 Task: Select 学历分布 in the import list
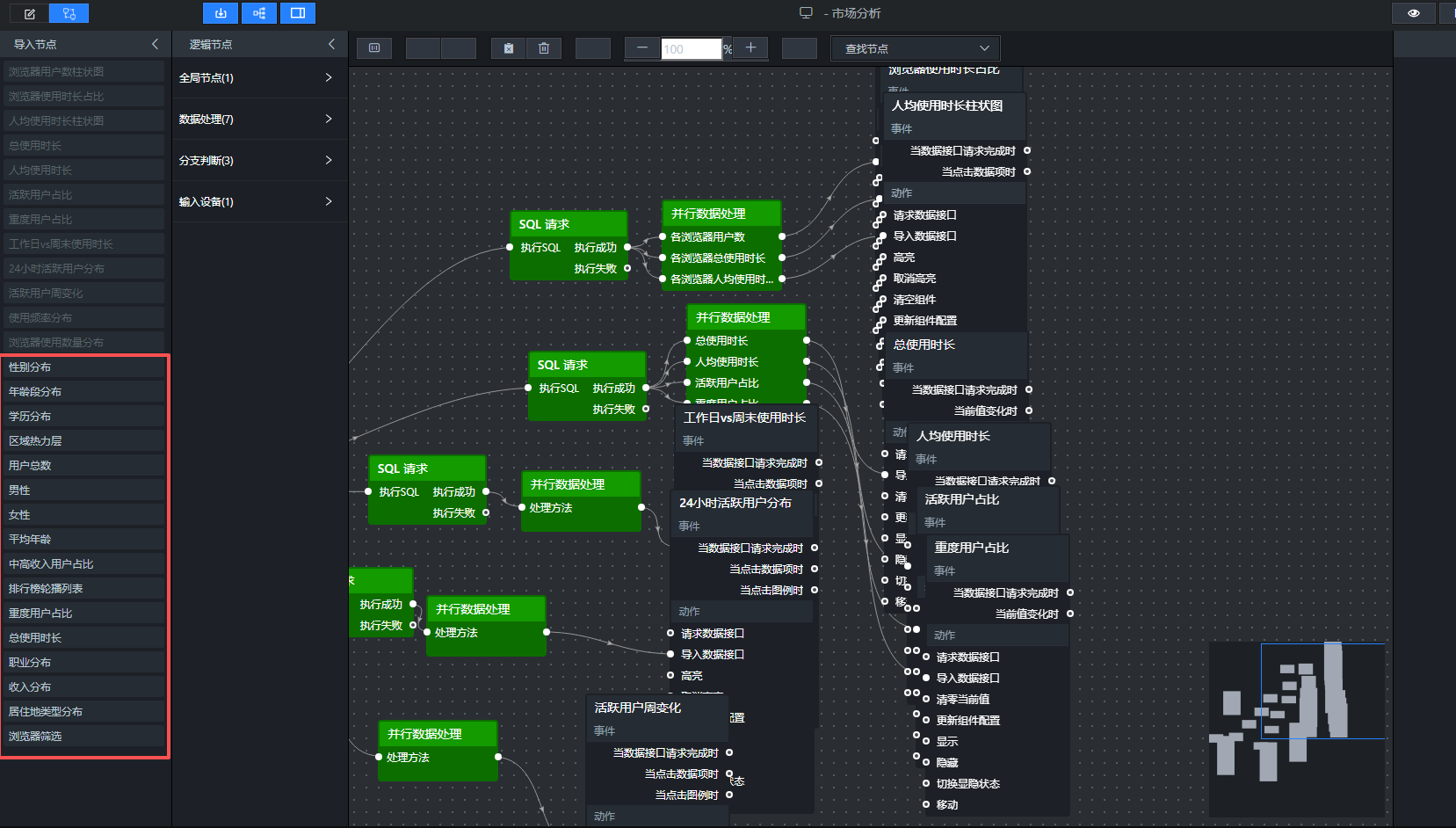tap(84, 417)
